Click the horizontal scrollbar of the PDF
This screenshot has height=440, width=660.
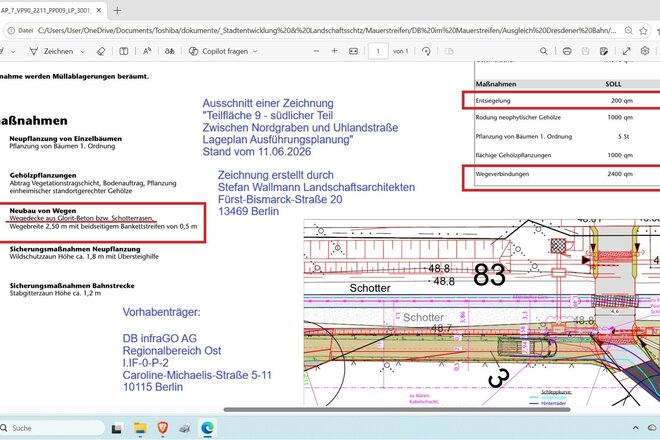397,409
